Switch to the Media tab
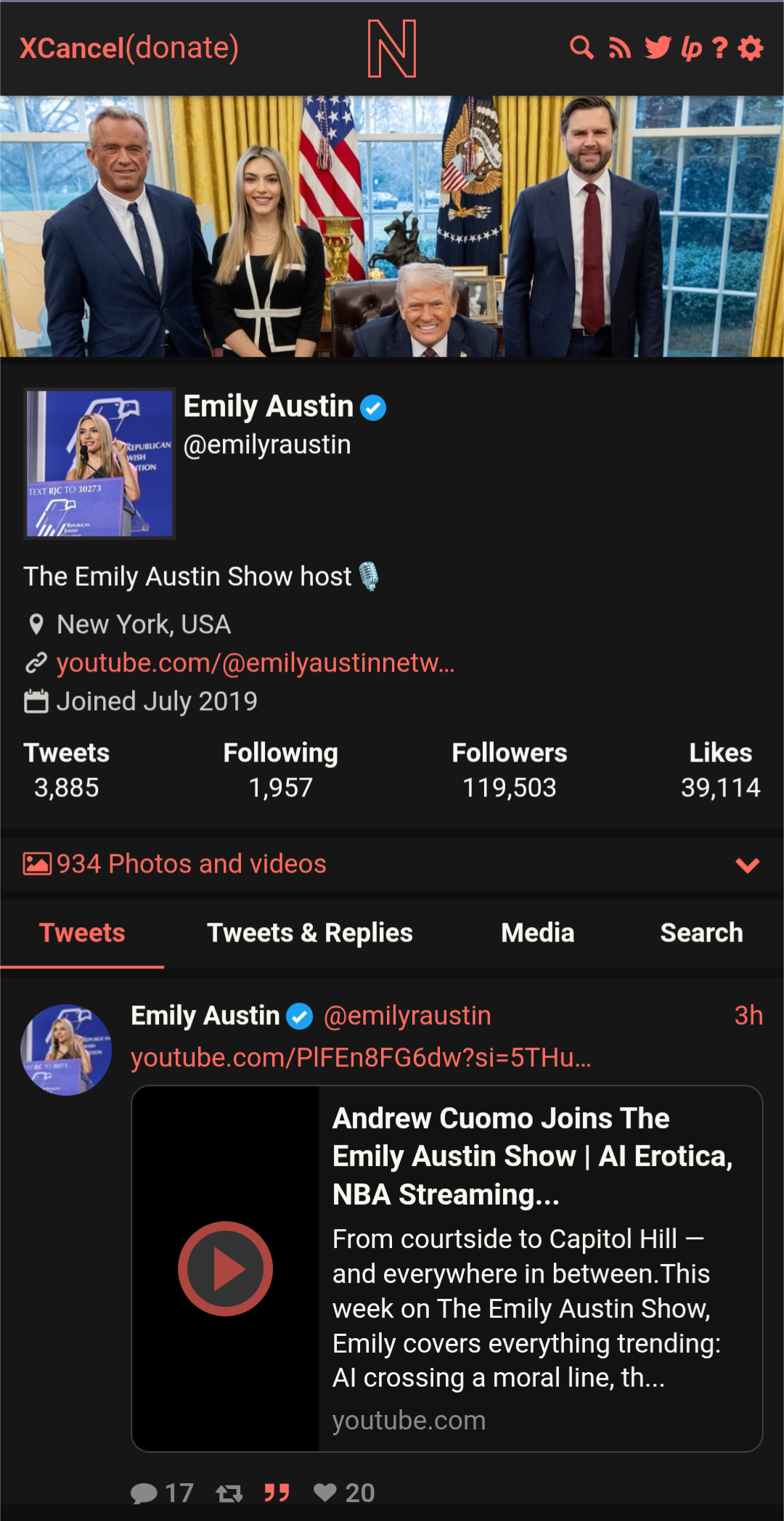The height and width of the screenshot is (1521, 784). 538,933
